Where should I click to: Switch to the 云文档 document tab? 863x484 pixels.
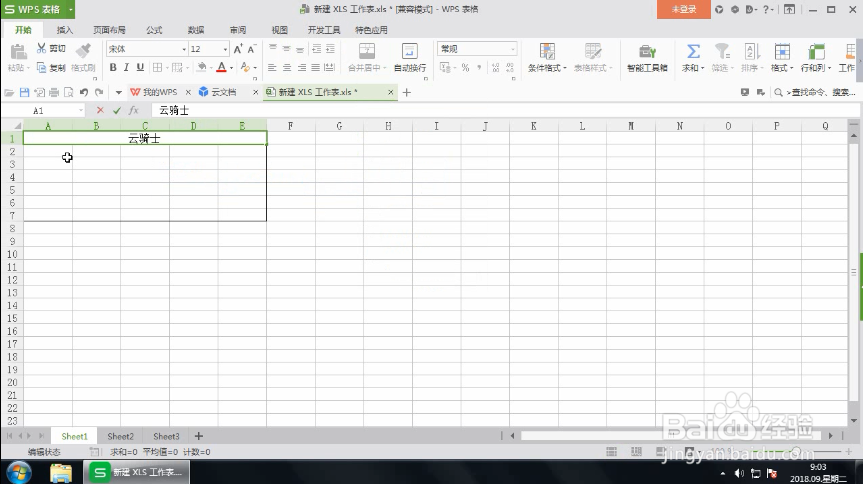pyautogui.click(x=223, y=92)
